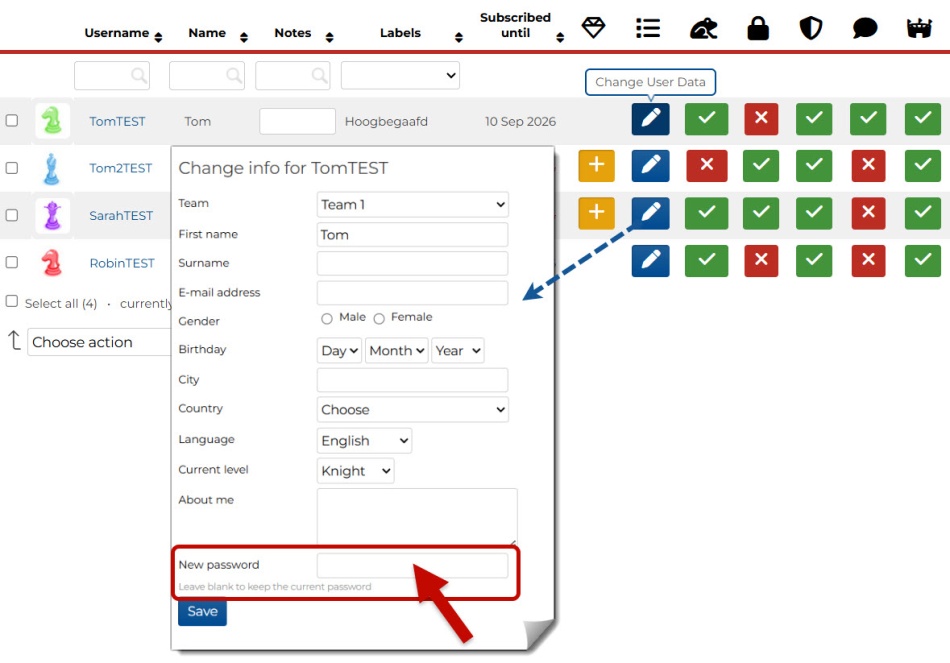950x663 pixels.
Task: Enable the Select all checkbox
Action: coord(12,301)
